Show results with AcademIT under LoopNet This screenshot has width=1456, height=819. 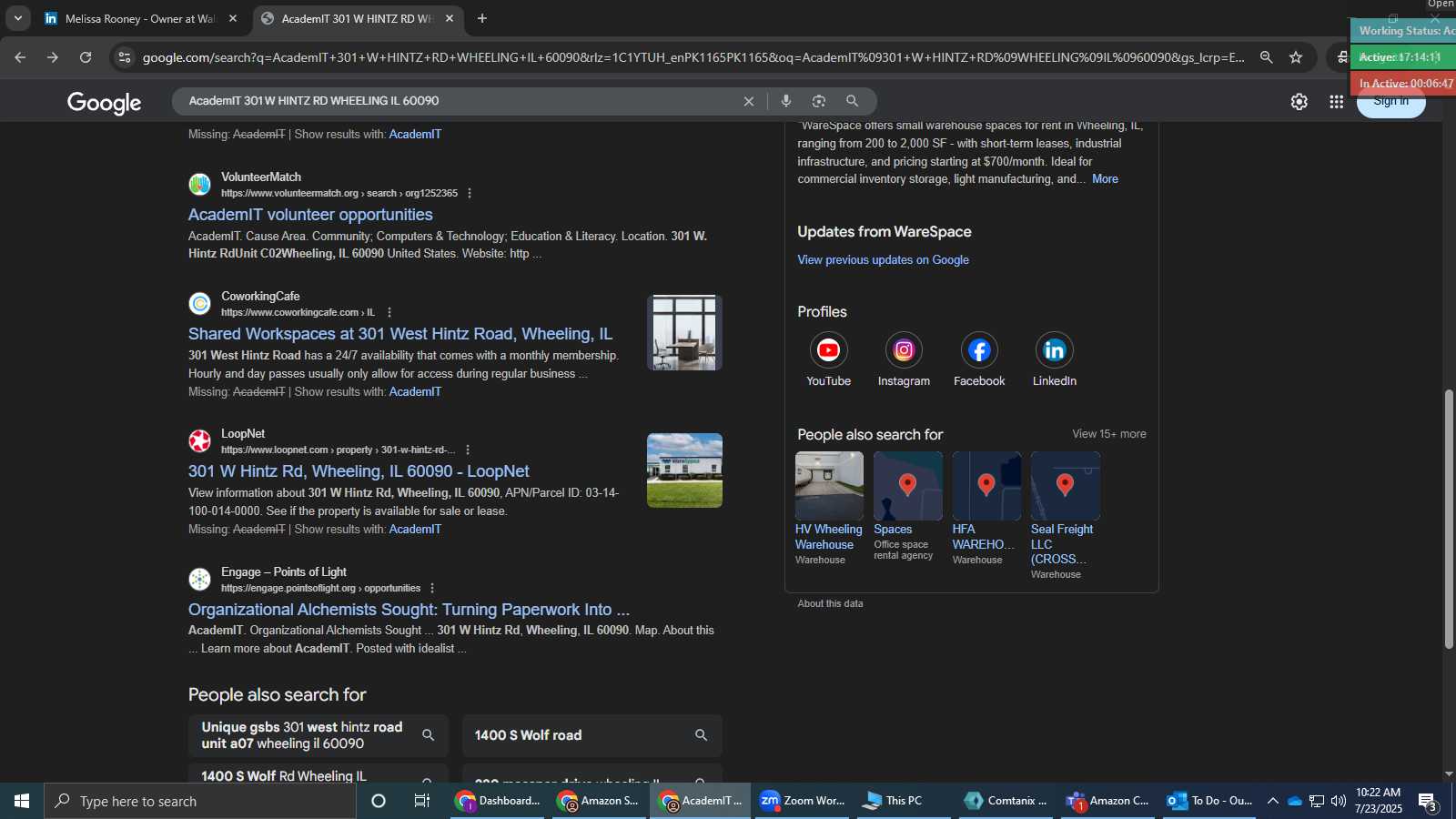click(x=415, y=530)
